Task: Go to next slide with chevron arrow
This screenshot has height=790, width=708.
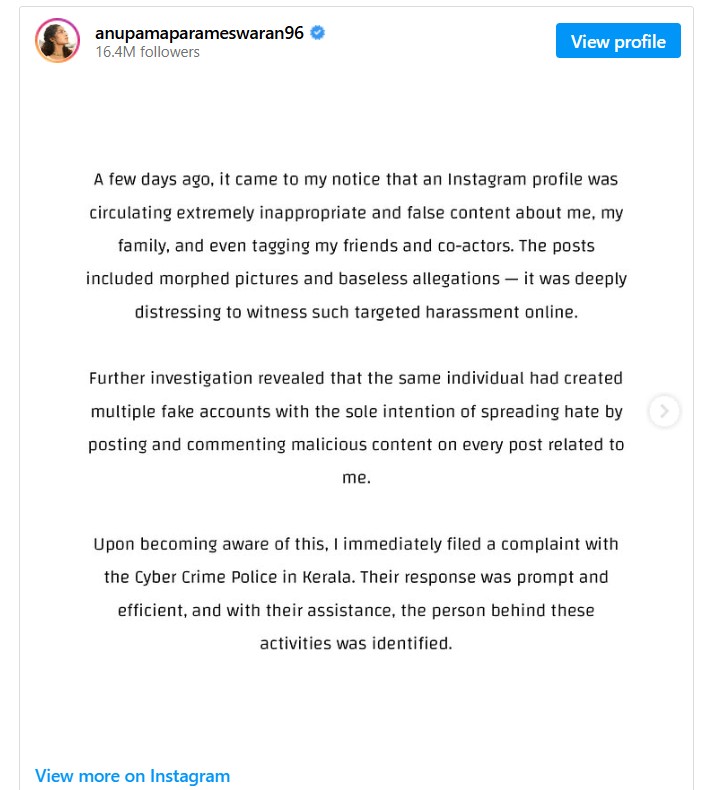Action: 664,411
